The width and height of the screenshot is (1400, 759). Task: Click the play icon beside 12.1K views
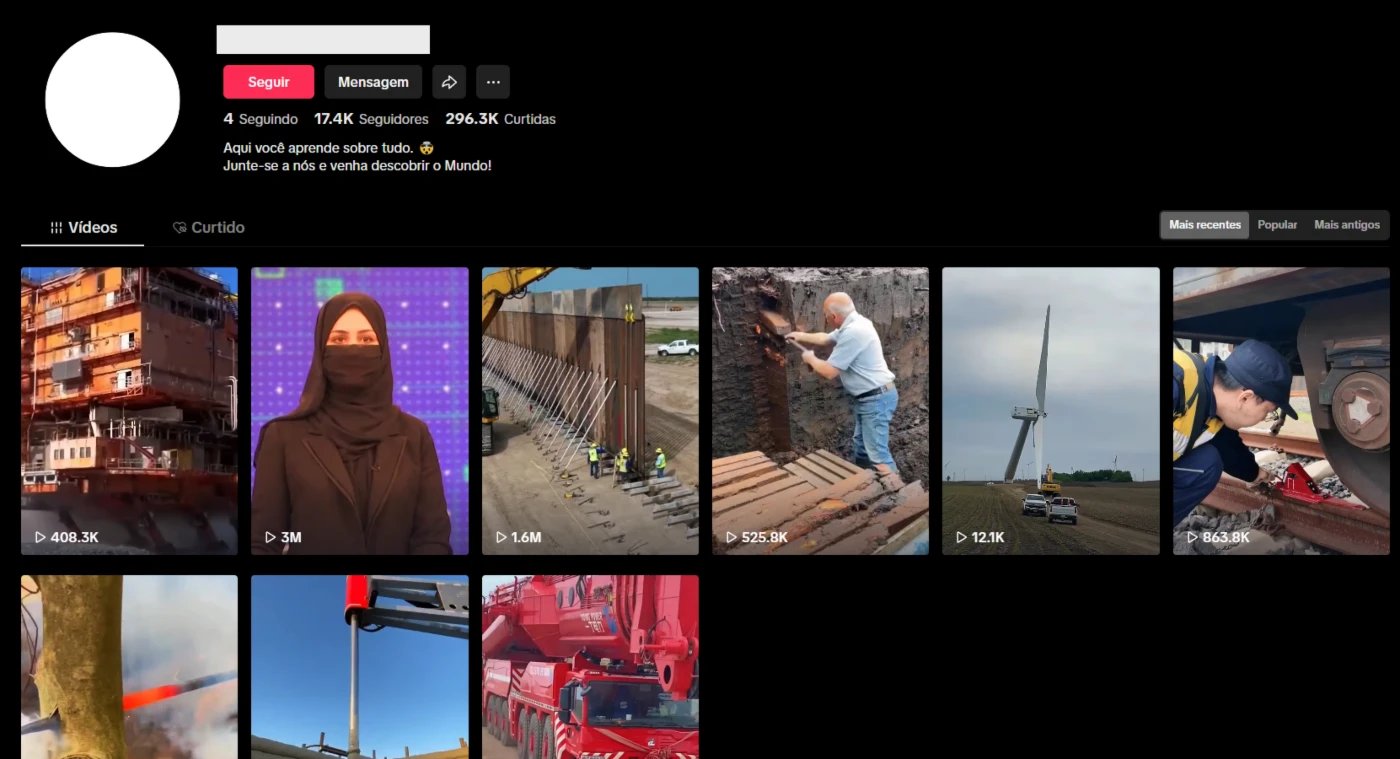pyautogui.click(x=962, y=537)
